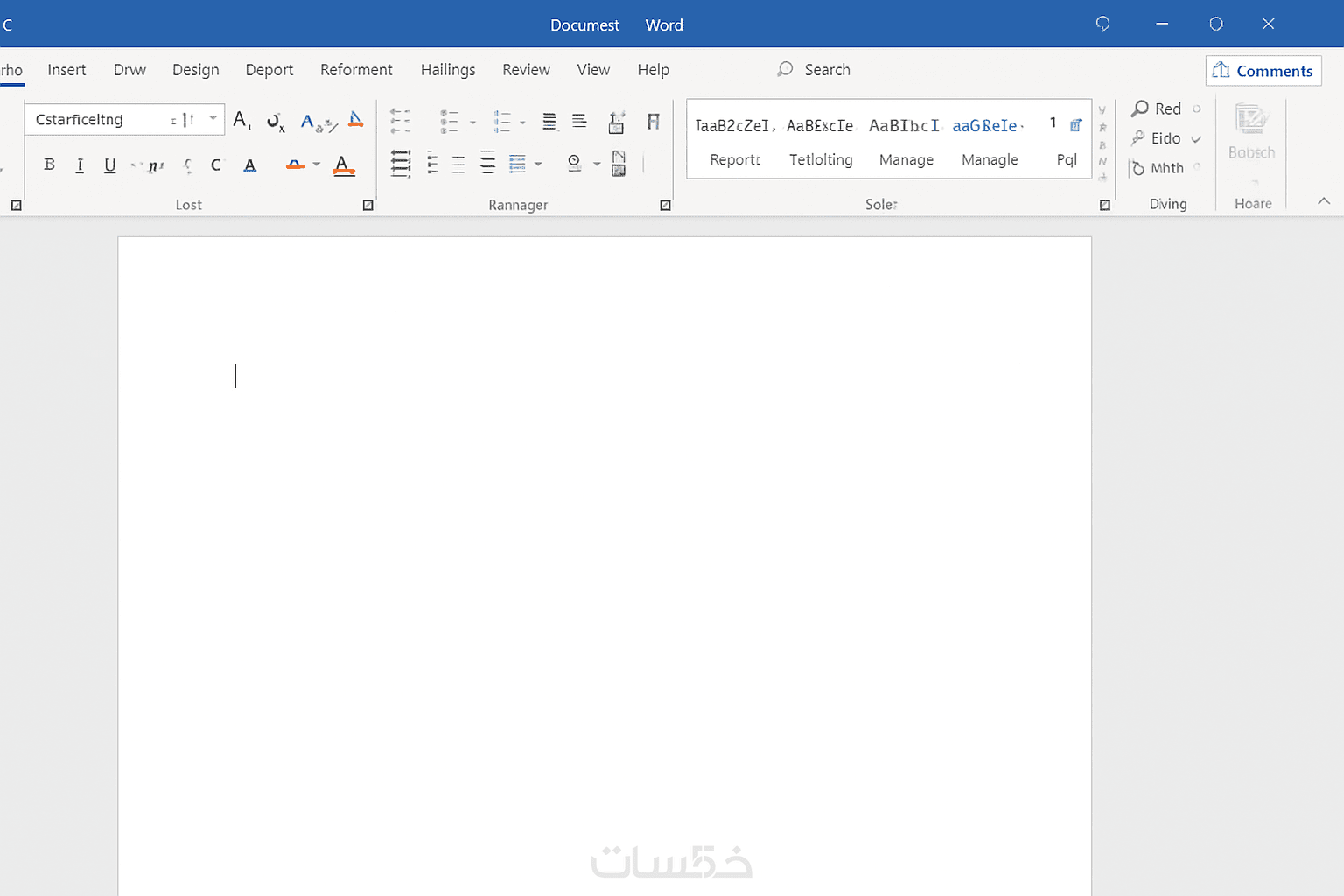Click the paragraph marks icon
Image resolution: width=1344 pixels, height=896 pixels.
click(x=653, y=122)
